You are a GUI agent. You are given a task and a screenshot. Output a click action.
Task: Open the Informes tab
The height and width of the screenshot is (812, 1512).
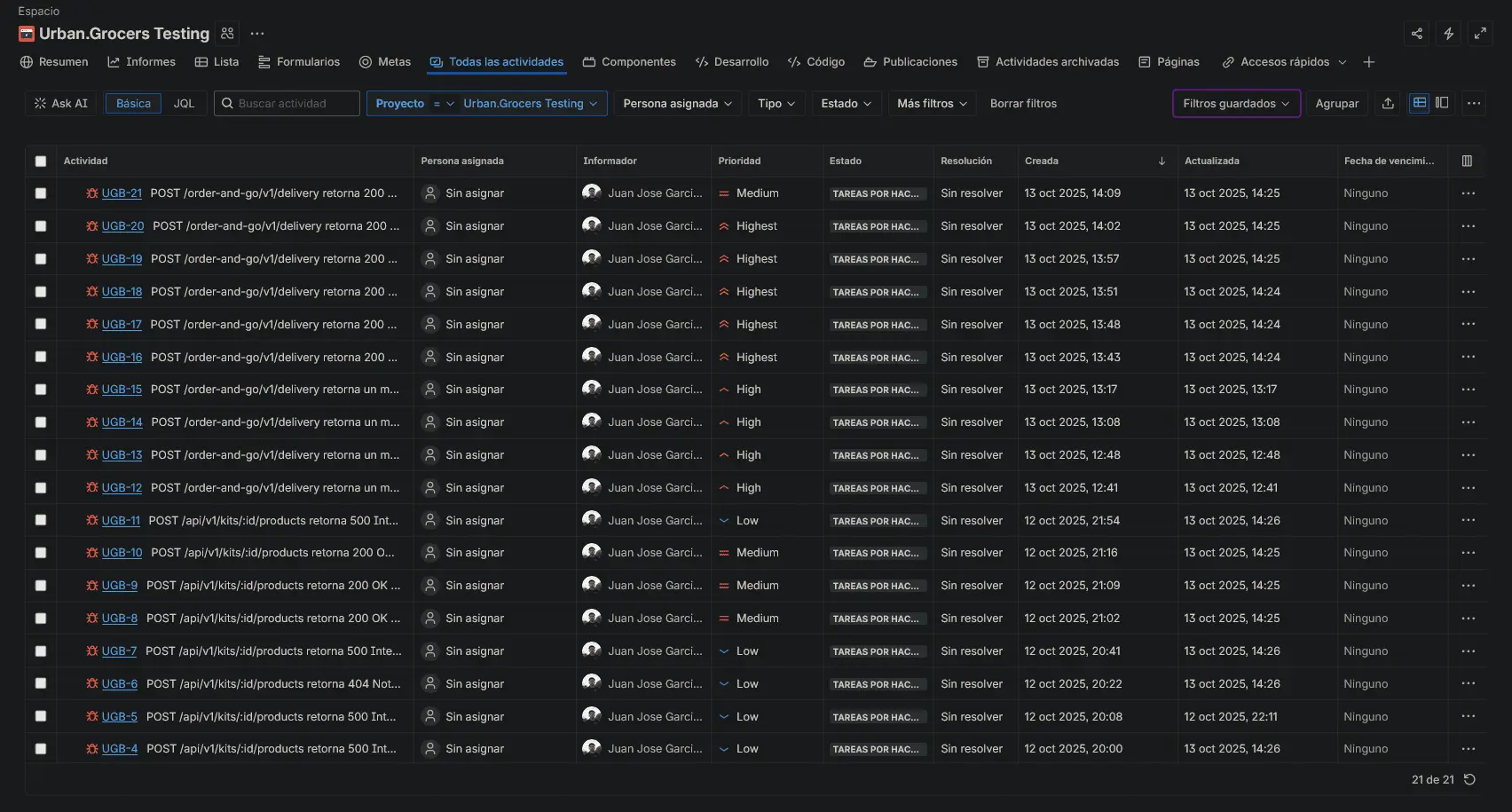141,62
